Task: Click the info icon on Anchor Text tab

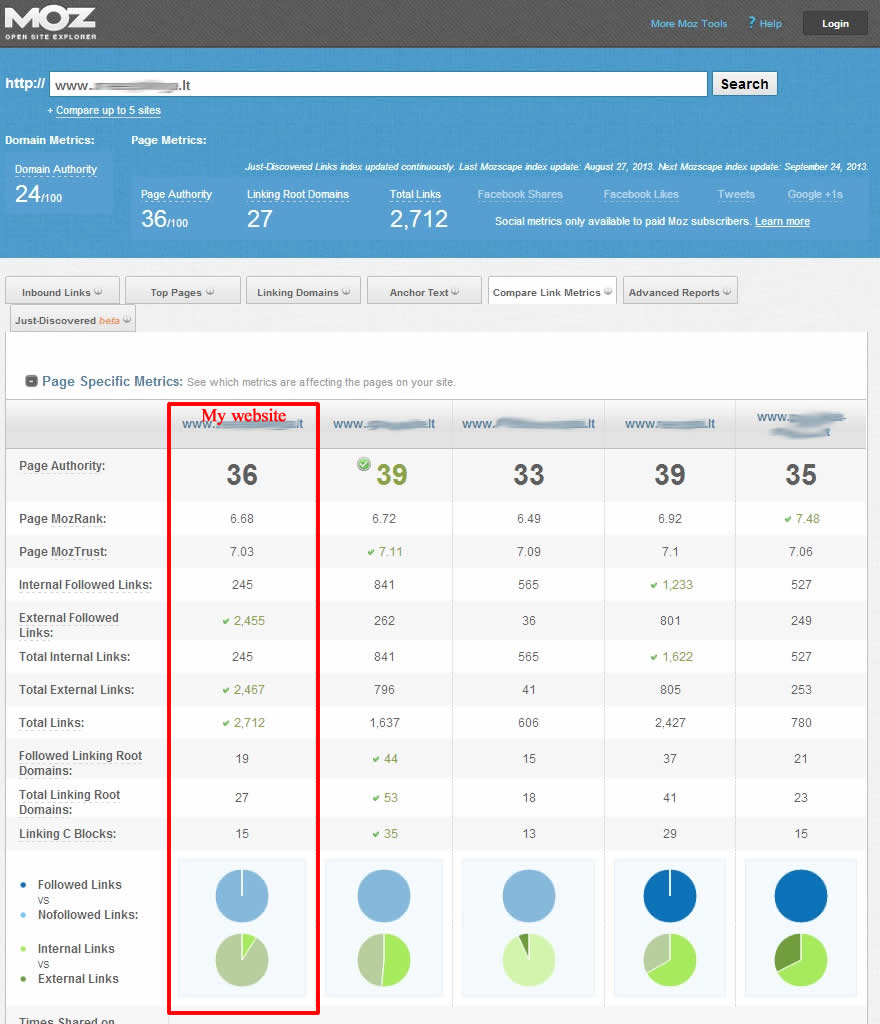Action: [457, 292]
